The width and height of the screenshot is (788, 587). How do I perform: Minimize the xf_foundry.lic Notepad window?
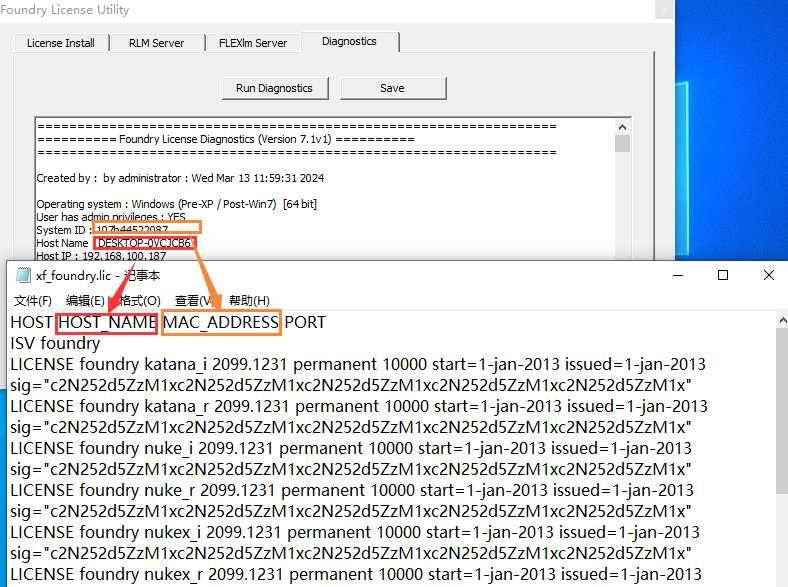click(x=676, y=275)
